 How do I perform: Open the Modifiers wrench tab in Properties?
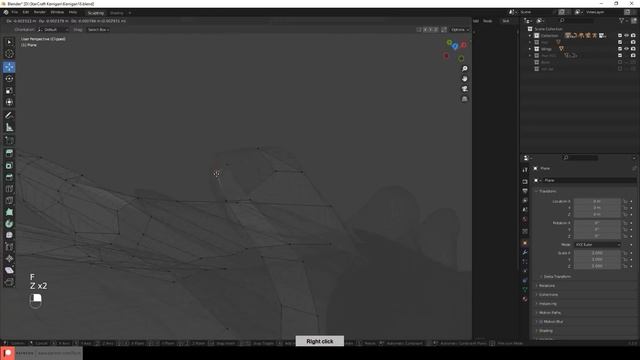(x=525, y=252)
